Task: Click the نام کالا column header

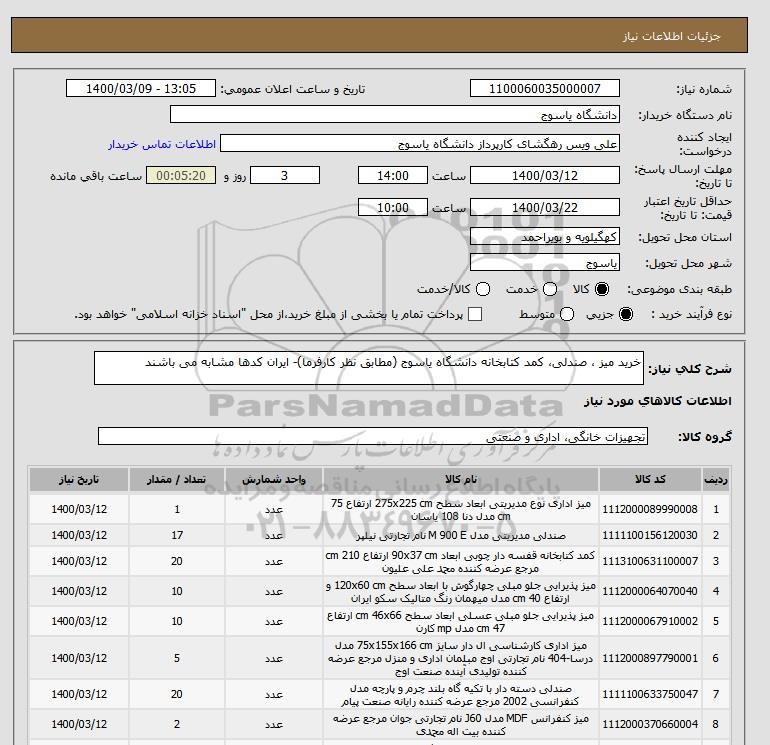Action: [461, 480]
